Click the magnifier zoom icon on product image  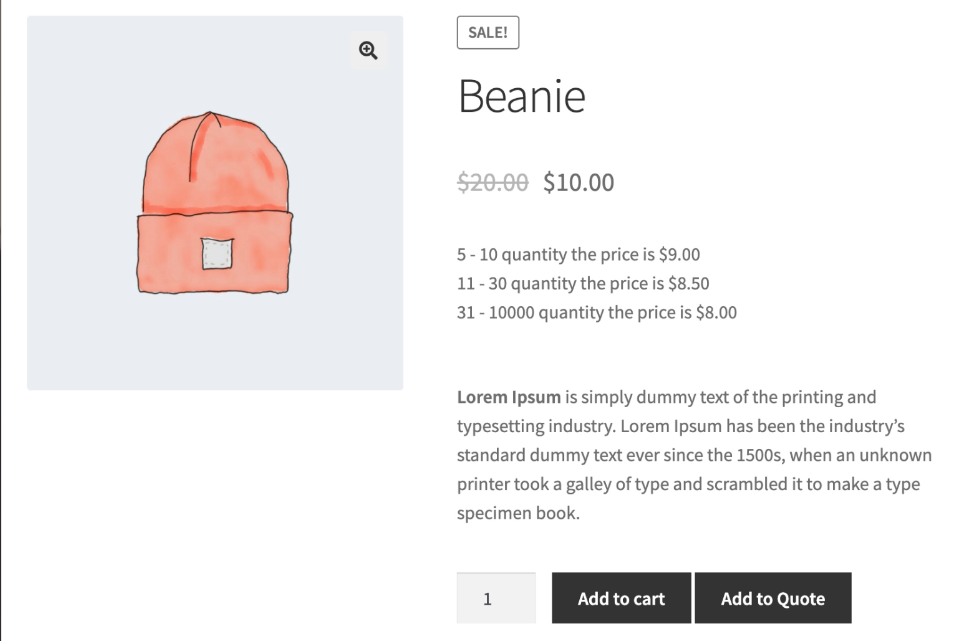[x=368, y=51]
